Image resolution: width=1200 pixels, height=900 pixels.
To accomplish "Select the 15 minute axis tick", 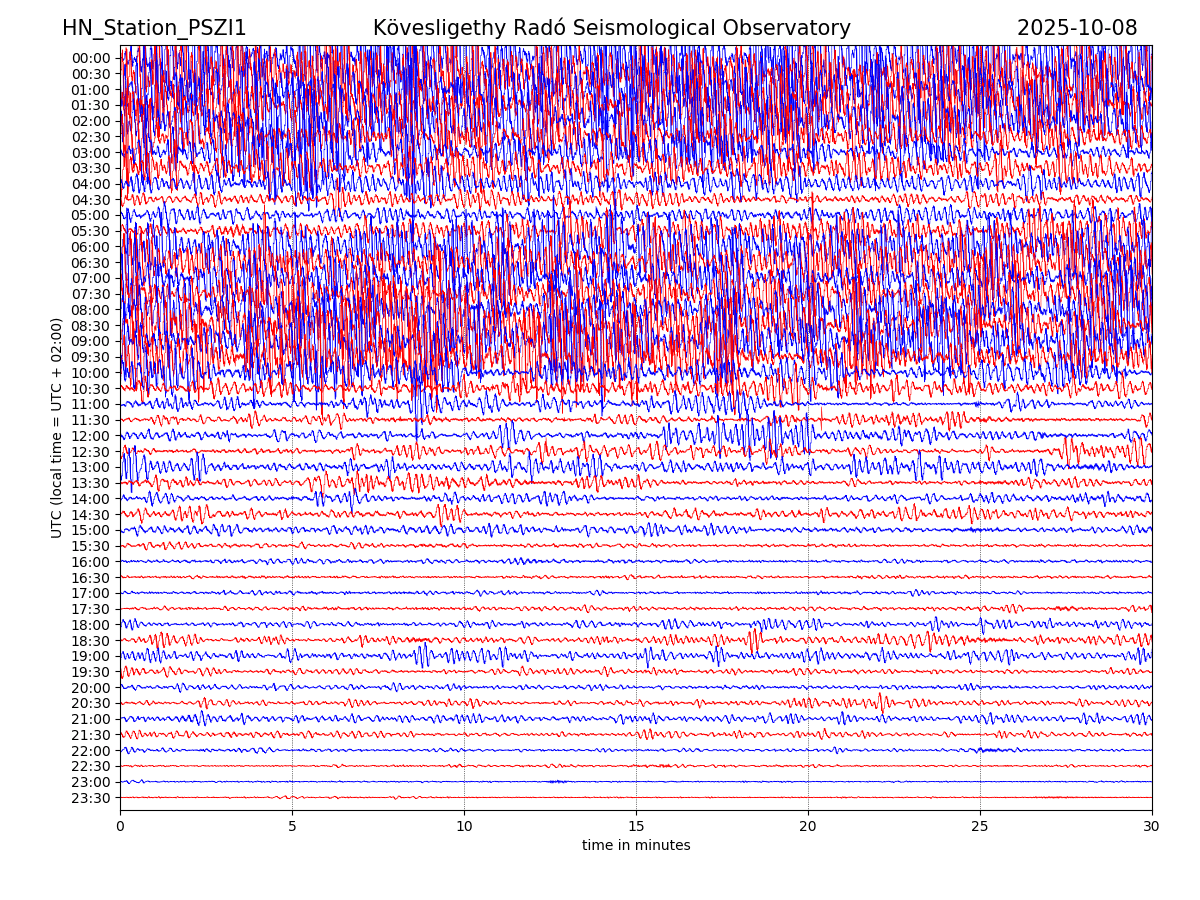I will click(x=636, y=826).
